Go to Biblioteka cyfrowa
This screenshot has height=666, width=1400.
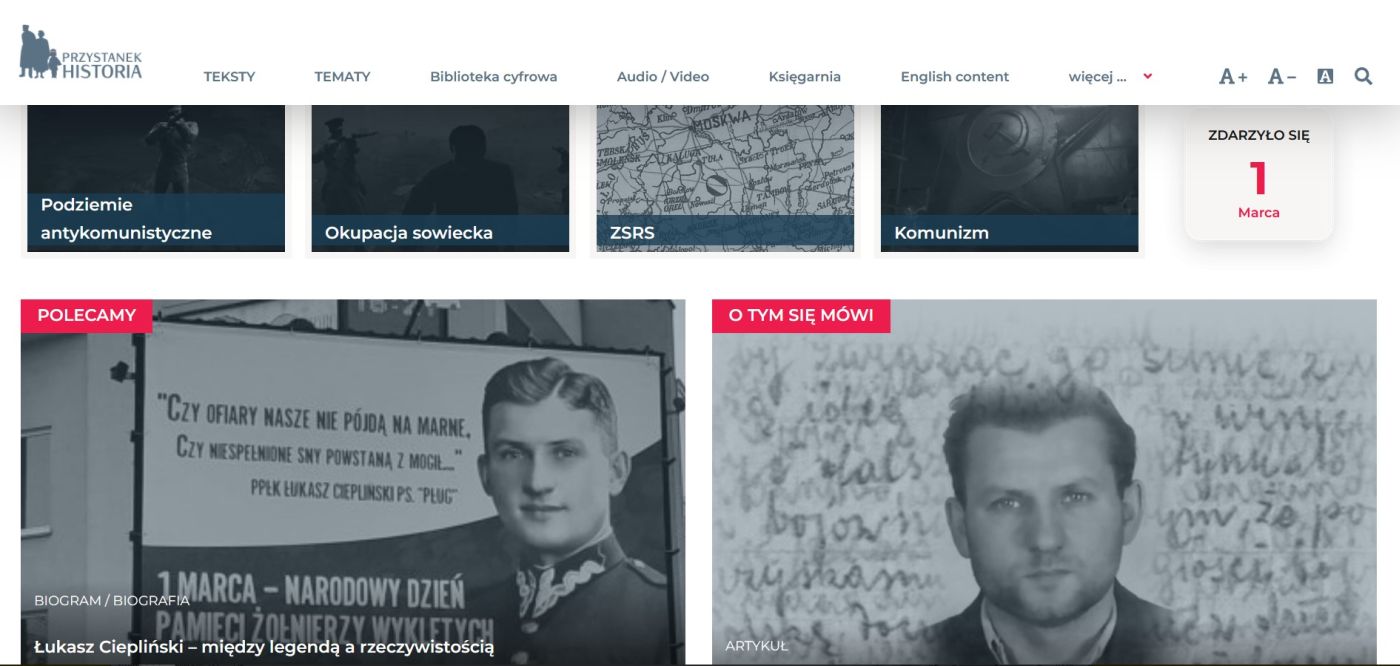493,77
